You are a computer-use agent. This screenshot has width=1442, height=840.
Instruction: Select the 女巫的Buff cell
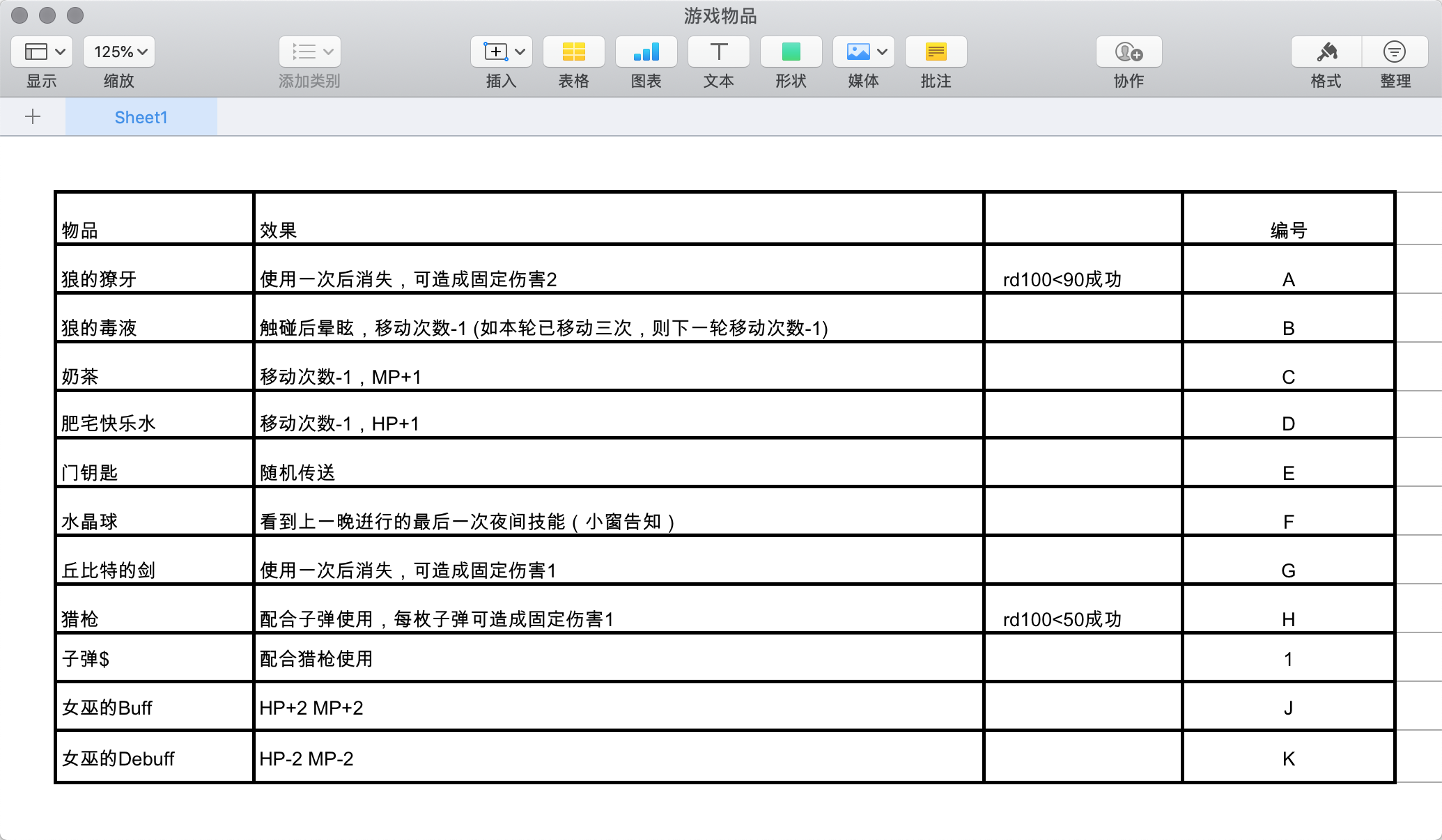click(x=155, y=706)
